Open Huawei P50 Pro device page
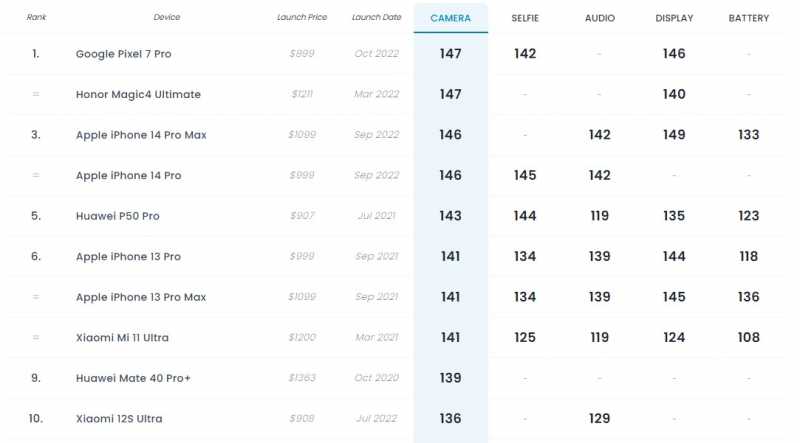 click(x=117, y=216)
